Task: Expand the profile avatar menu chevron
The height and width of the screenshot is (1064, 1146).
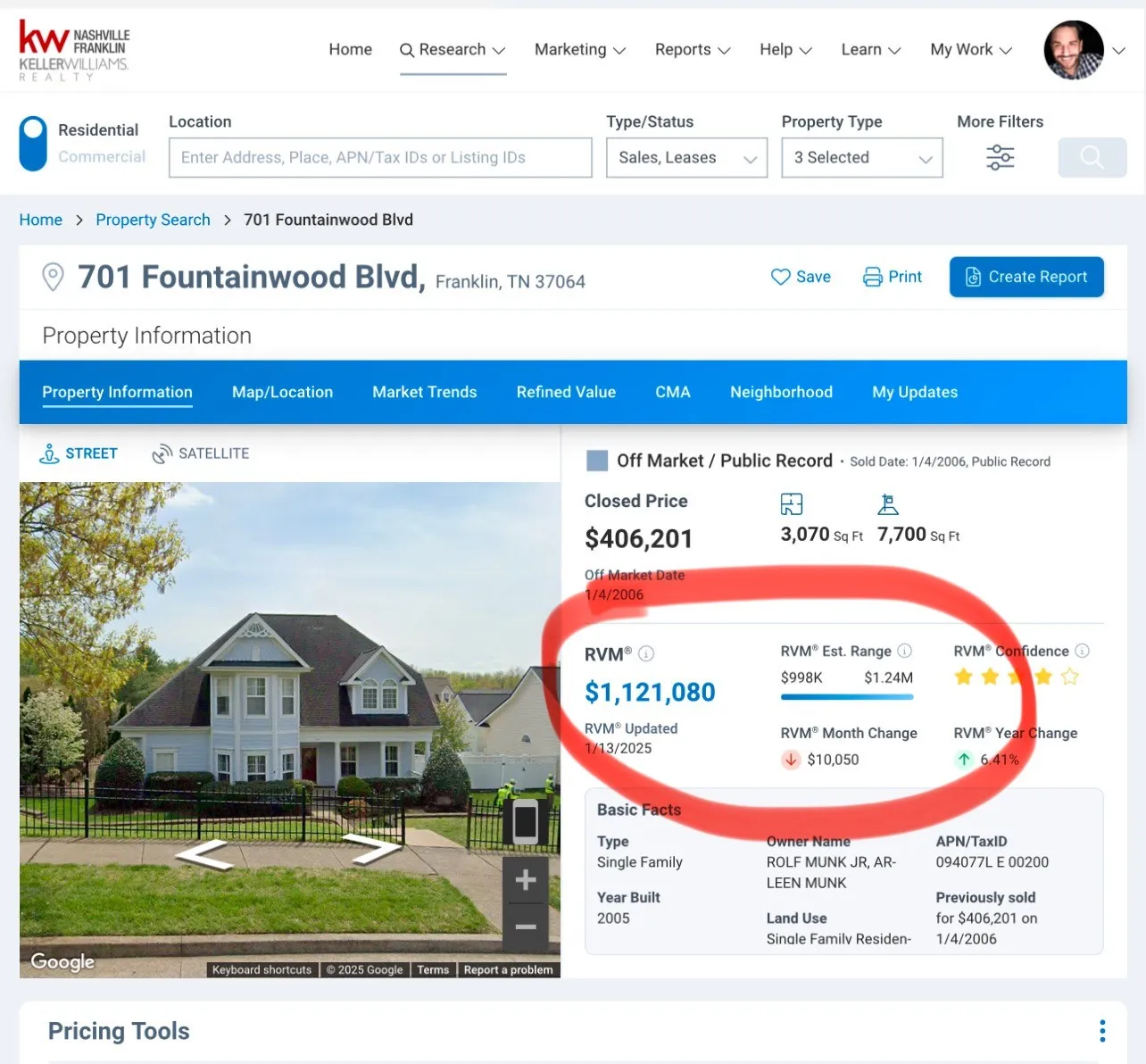Action: (1118, 50)
